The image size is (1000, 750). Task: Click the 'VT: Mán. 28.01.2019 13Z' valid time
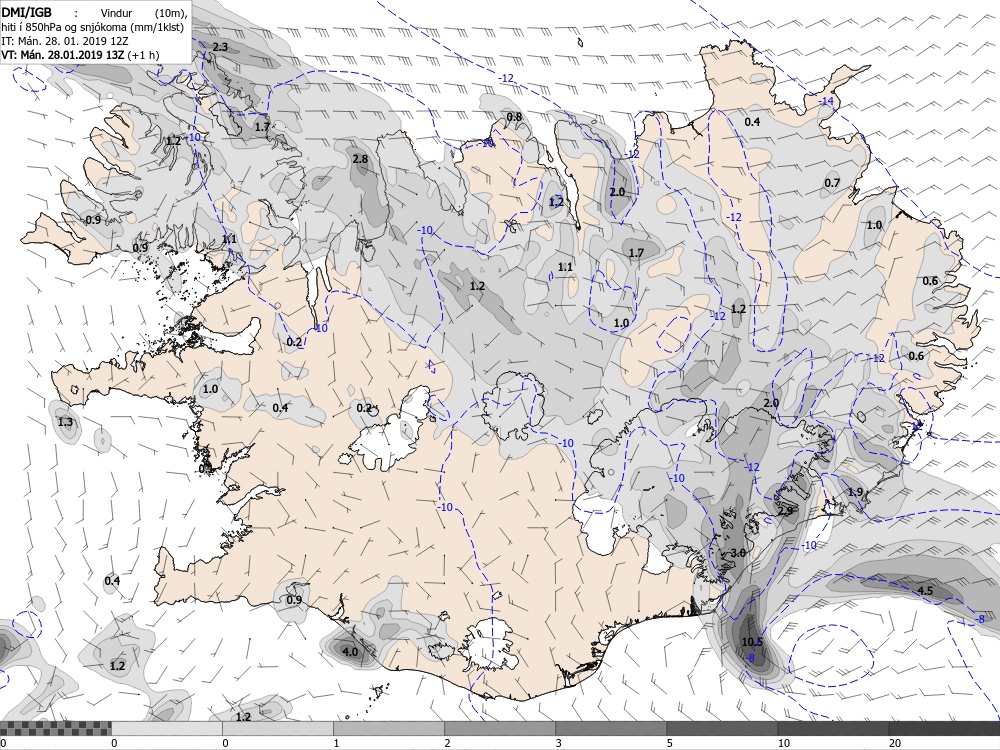click(x=63, y=55)
